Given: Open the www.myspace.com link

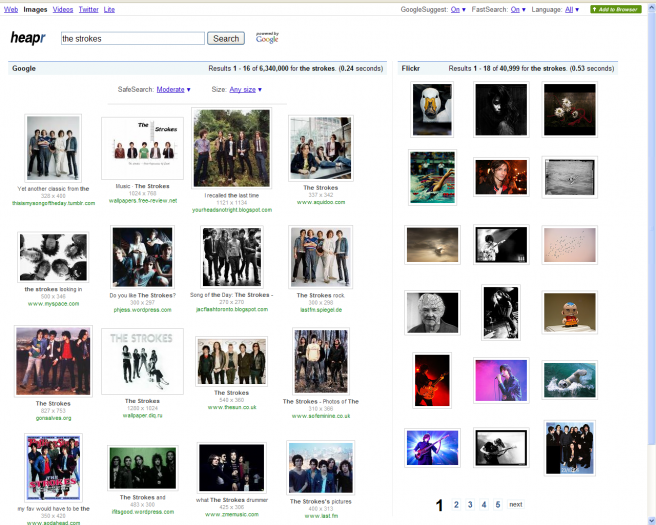Looking at the screenshot, I should click(54, 304).
